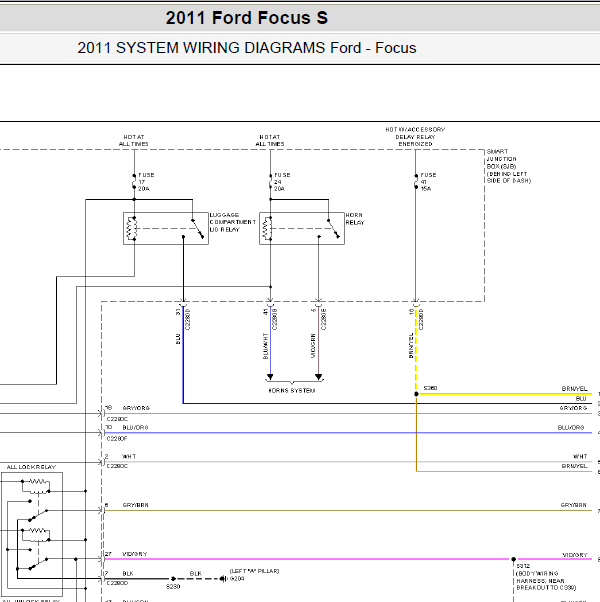Click the "2011 Ford Focus S" title

[x=247, y=18]
